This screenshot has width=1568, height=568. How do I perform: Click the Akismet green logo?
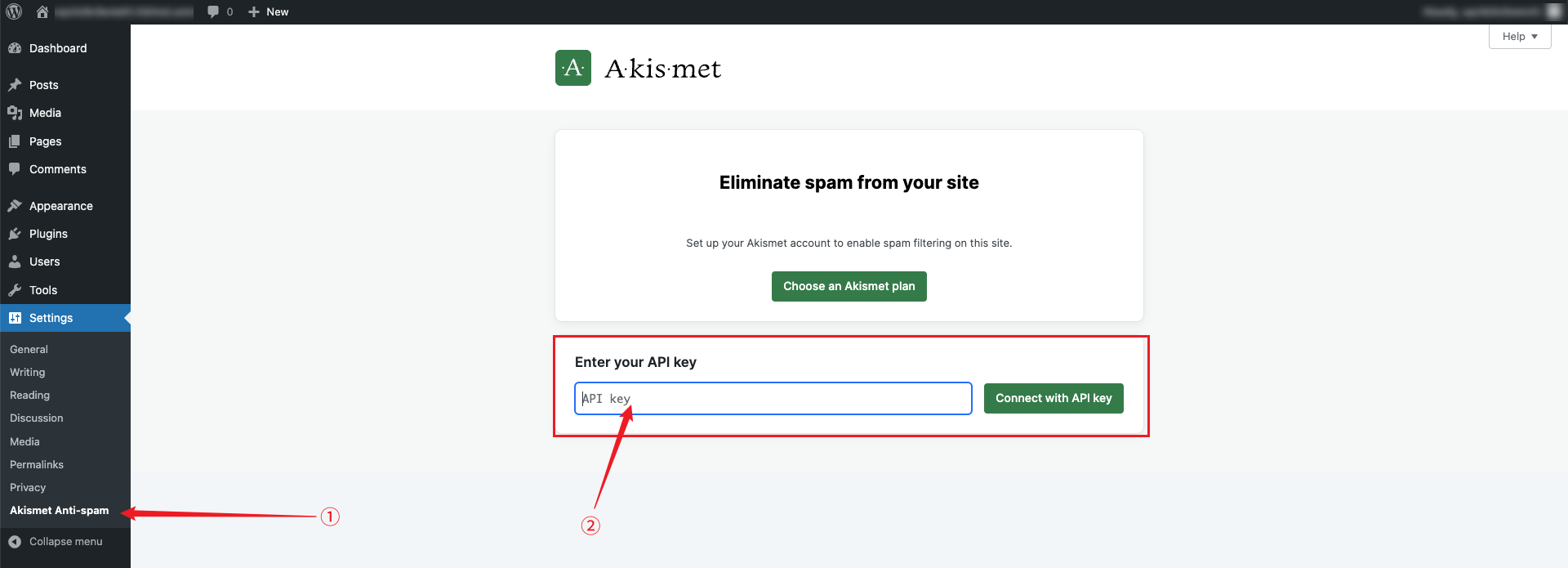(573, 68)
